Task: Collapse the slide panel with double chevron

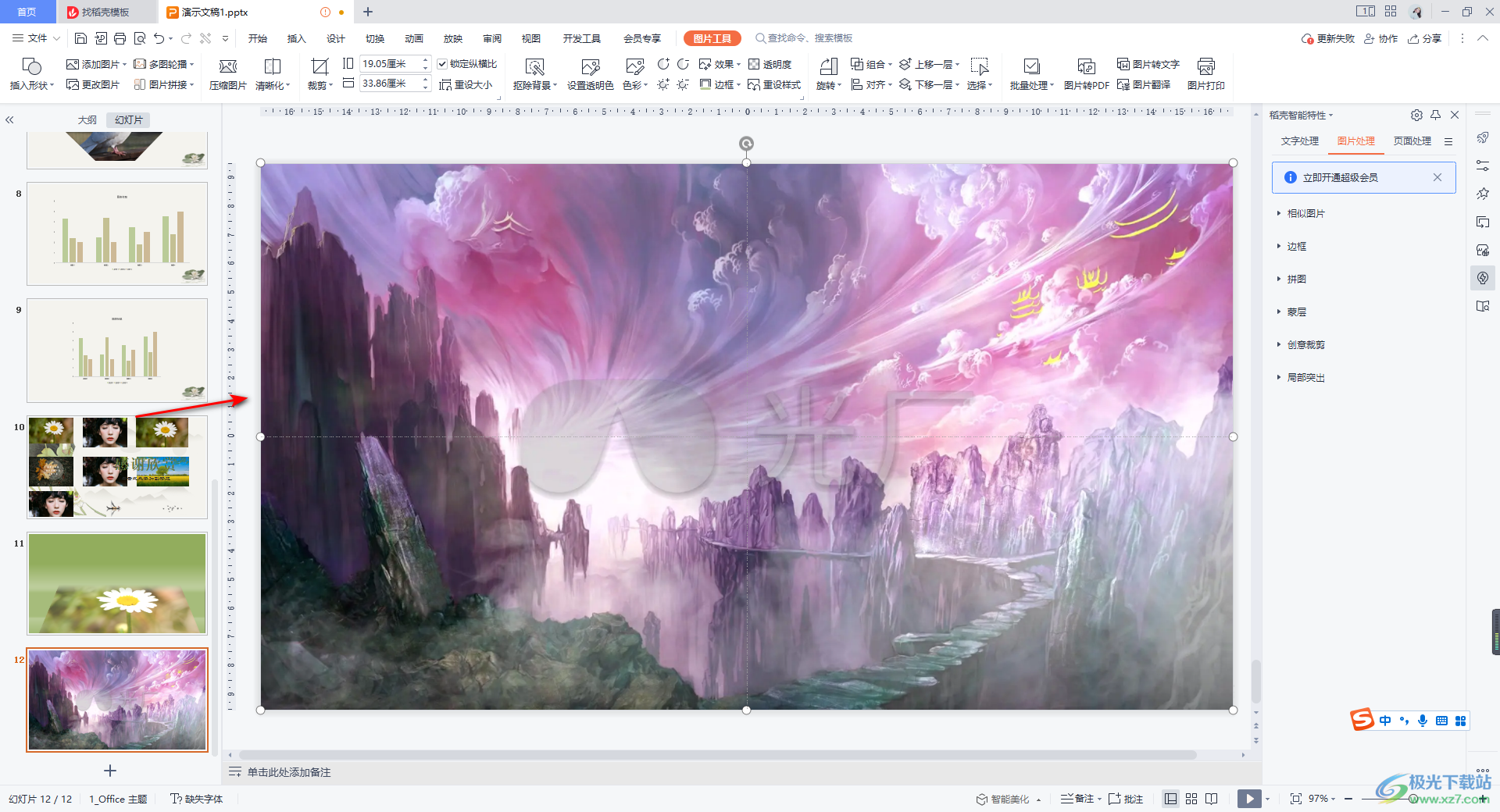Action: (x=10, y=120)
